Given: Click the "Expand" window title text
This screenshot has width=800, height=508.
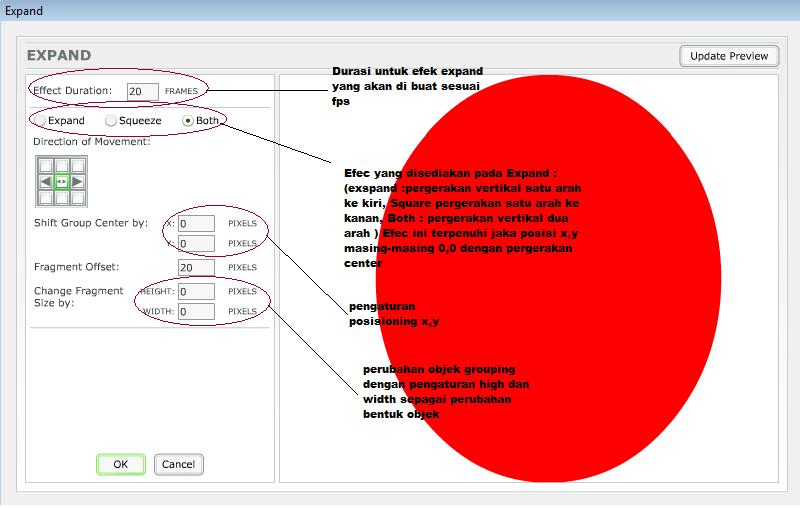Looking at the screenshot, I should pyautogui.click(x=23, y=11).
